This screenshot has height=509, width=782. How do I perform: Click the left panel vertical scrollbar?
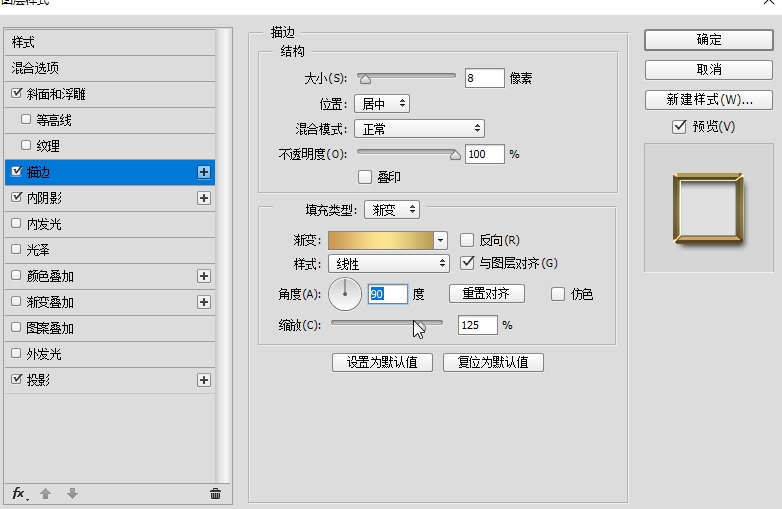pyautogui.click(x=224, y=255)
